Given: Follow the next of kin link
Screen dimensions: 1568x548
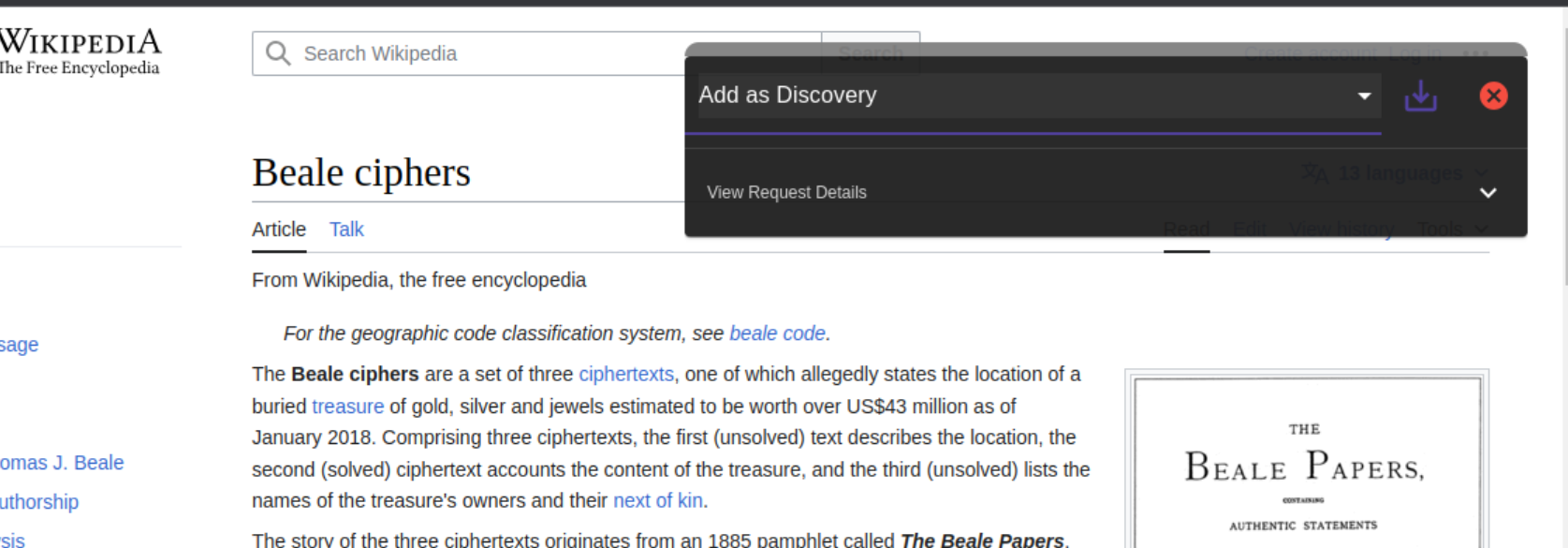Looking at the screenshot, I should [x=657, y=500].
